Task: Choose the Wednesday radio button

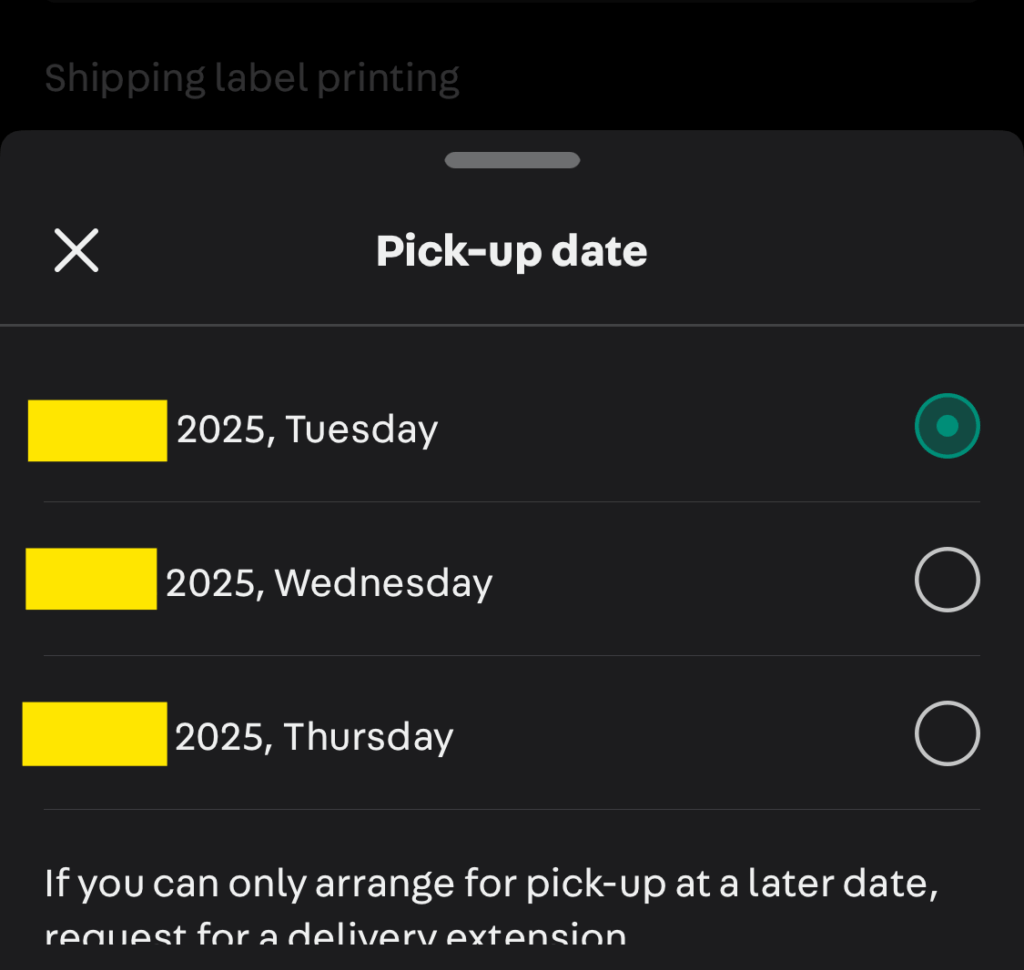Action: 946,580
